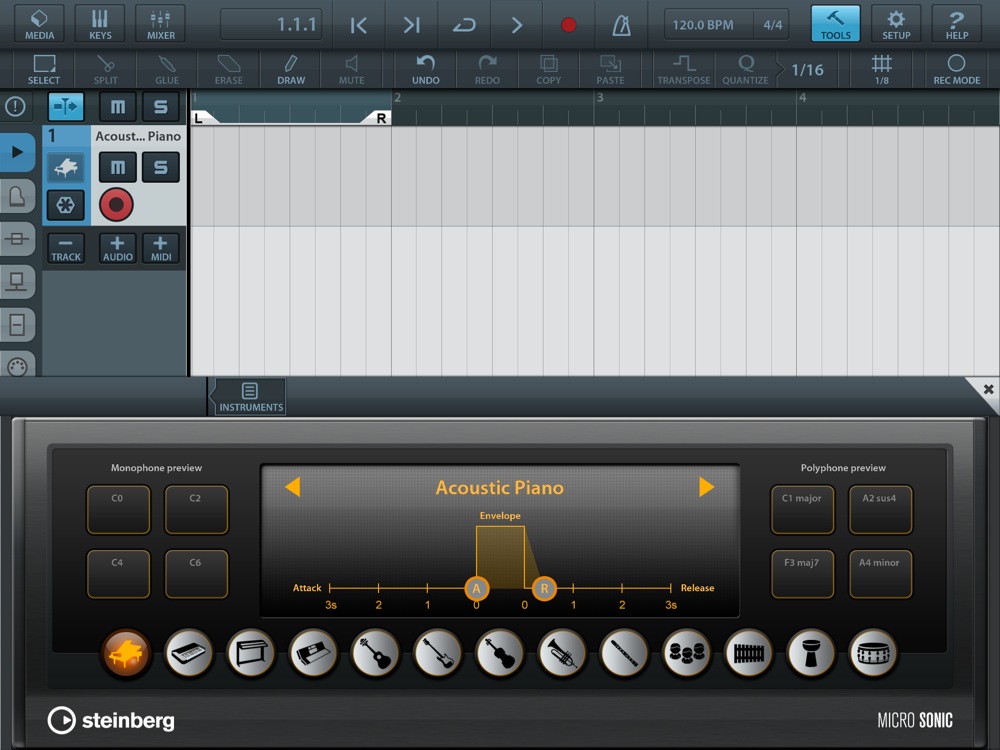Mute the Acoustic Piano track

pos(117,167)
